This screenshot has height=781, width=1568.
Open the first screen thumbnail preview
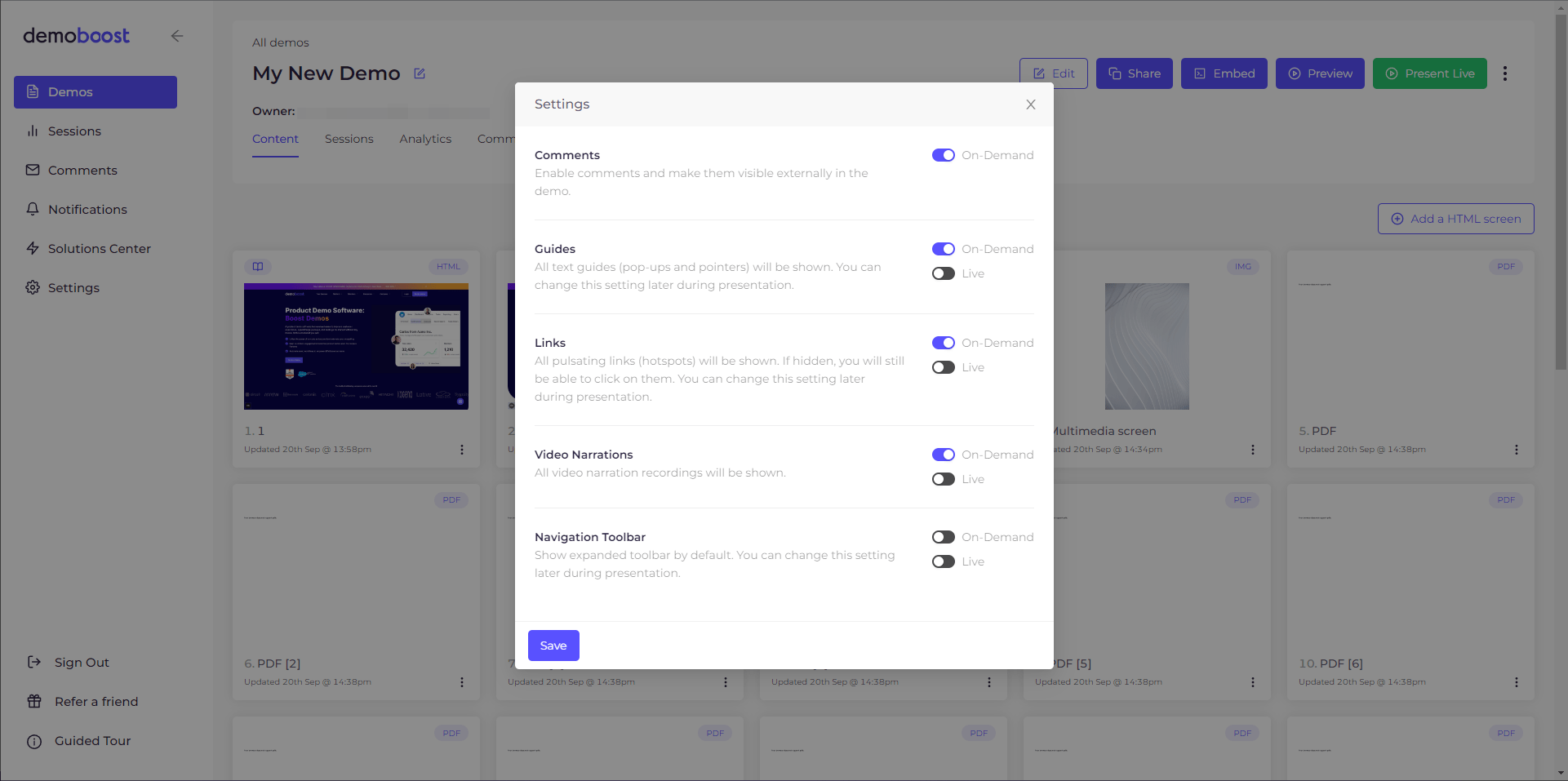click(x=356, y=346)
